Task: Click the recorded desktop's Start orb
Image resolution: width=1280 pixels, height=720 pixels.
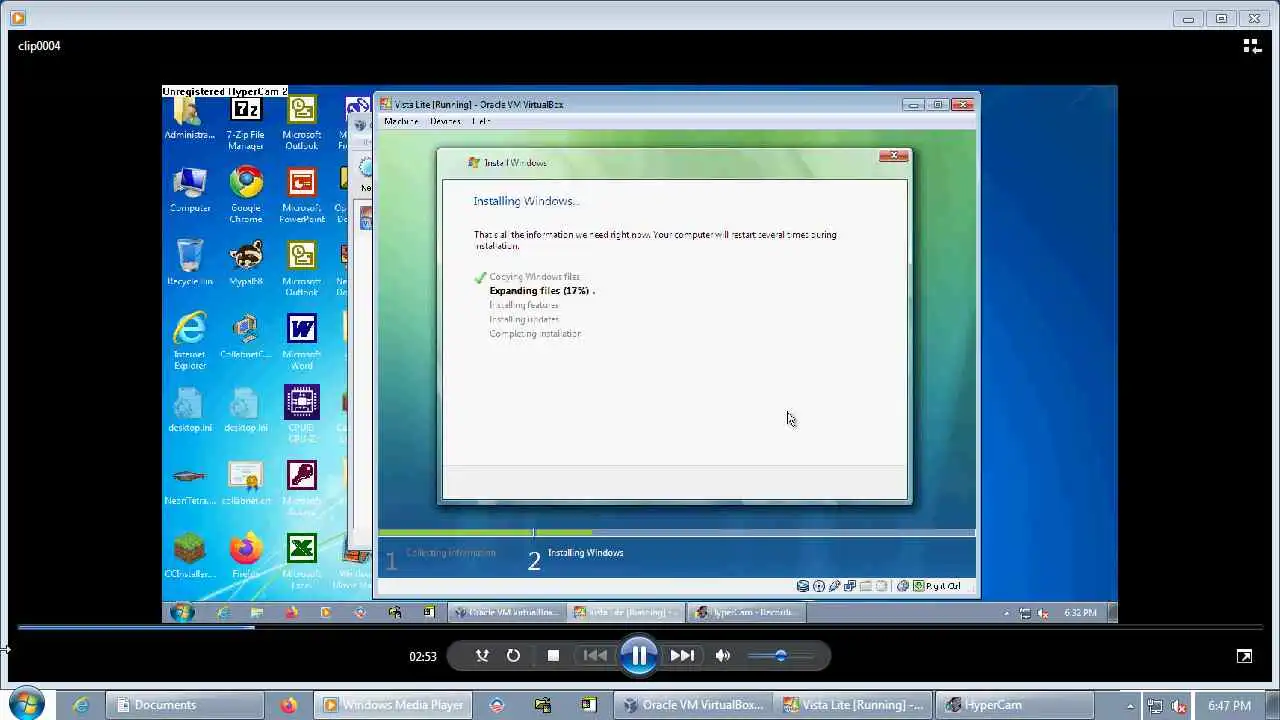Action: point(182,612)
